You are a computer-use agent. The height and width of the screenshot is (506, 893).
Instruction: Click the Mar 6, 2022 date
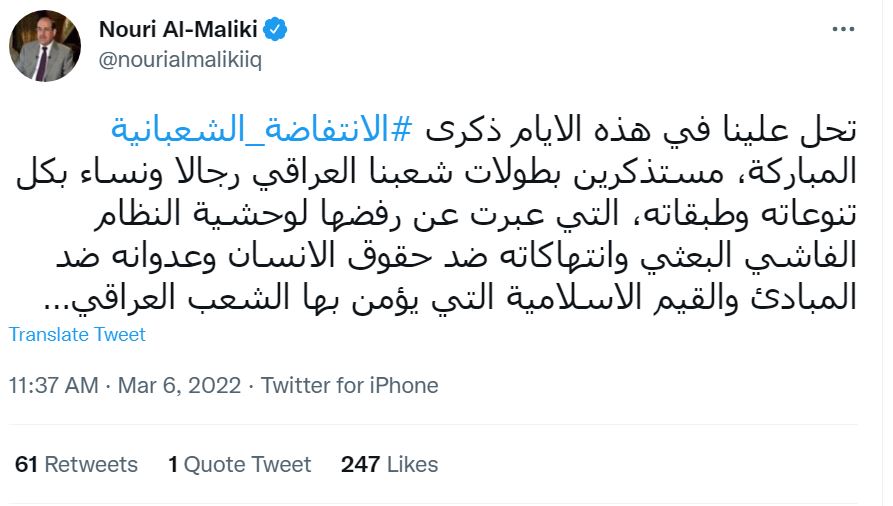pos(180,385)
